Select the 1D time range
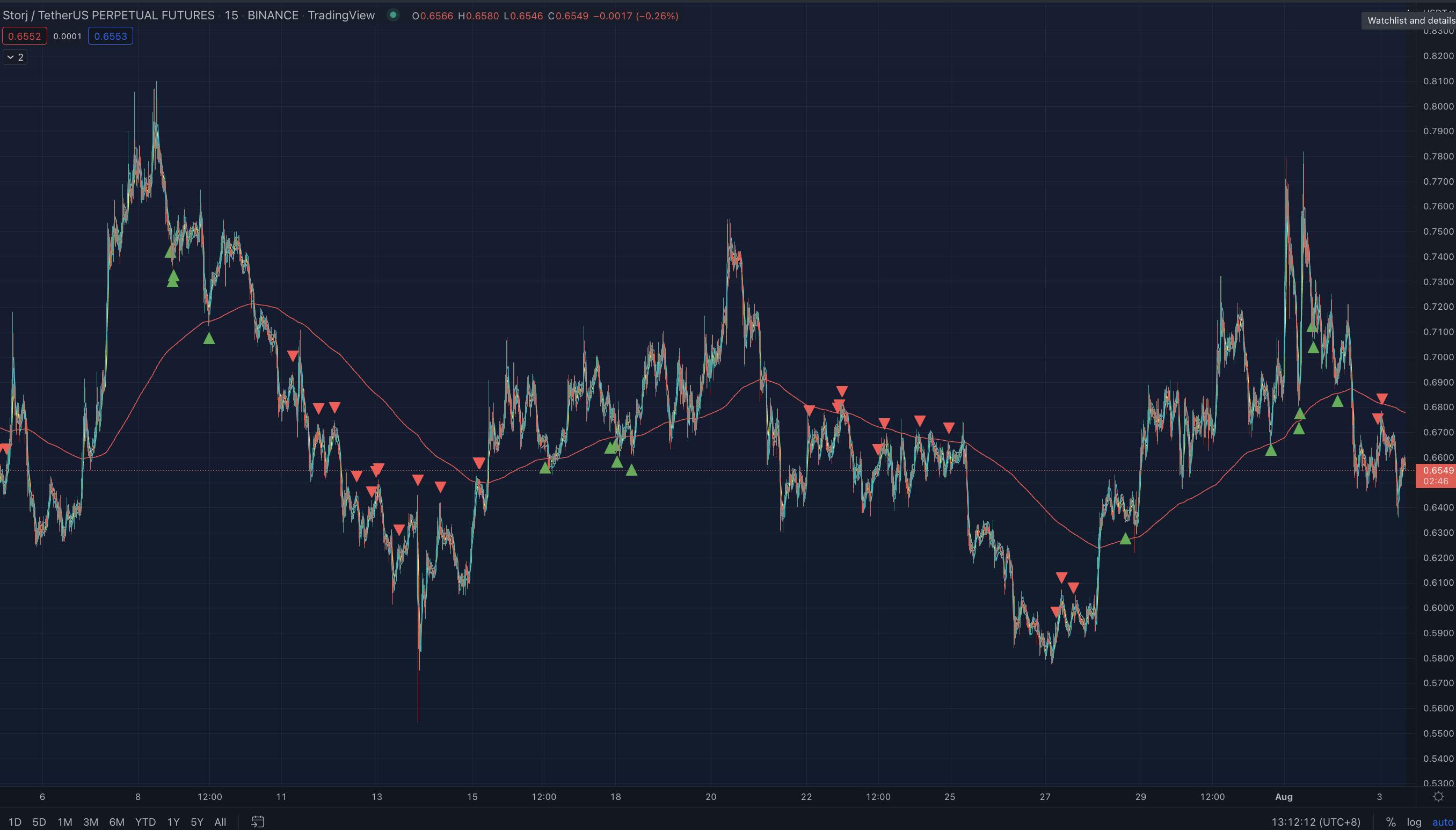Viewport: 1456px width, 830px height. pos(15,821)
